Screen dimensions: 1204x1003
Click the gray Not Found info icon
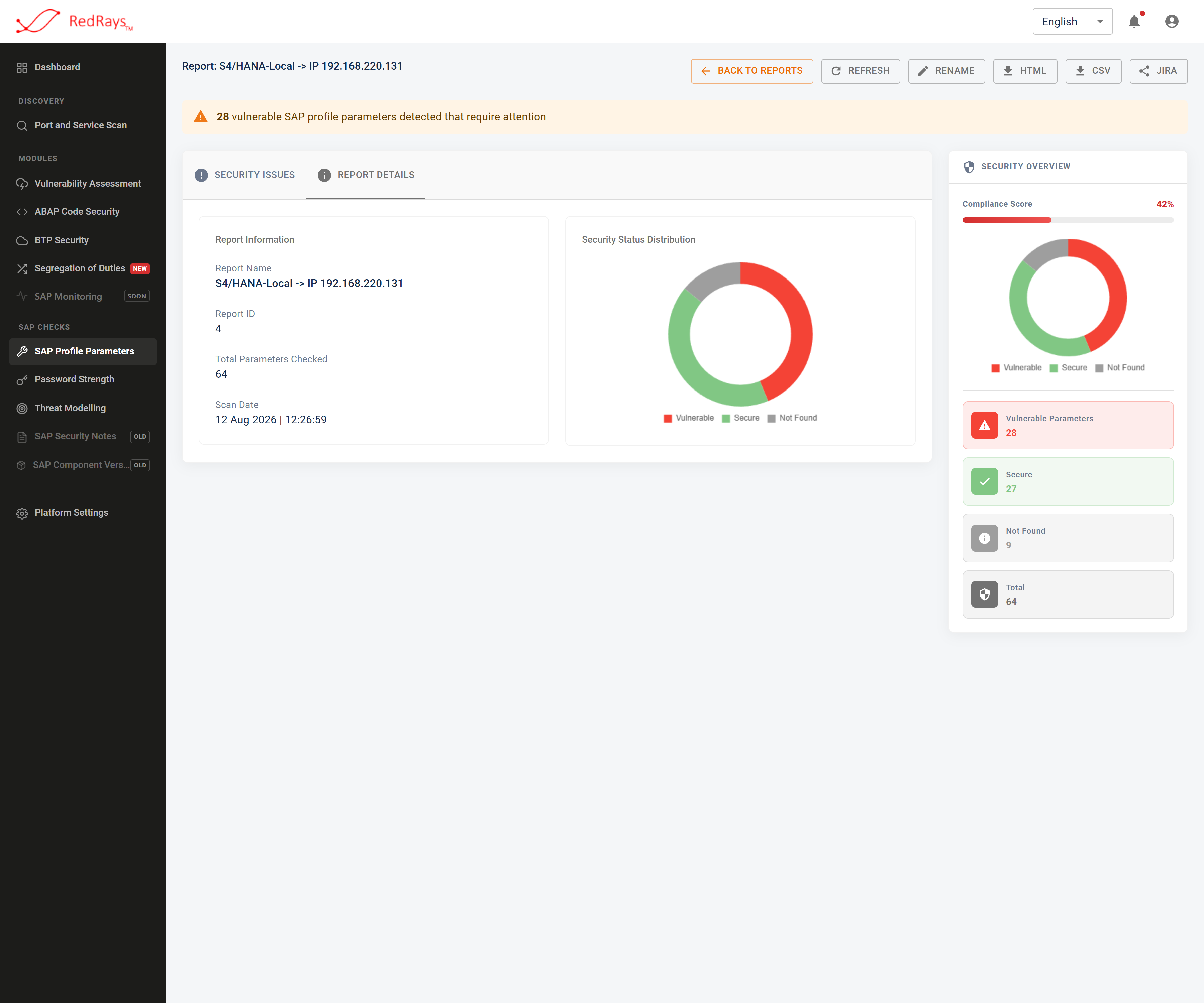[984, 538]
